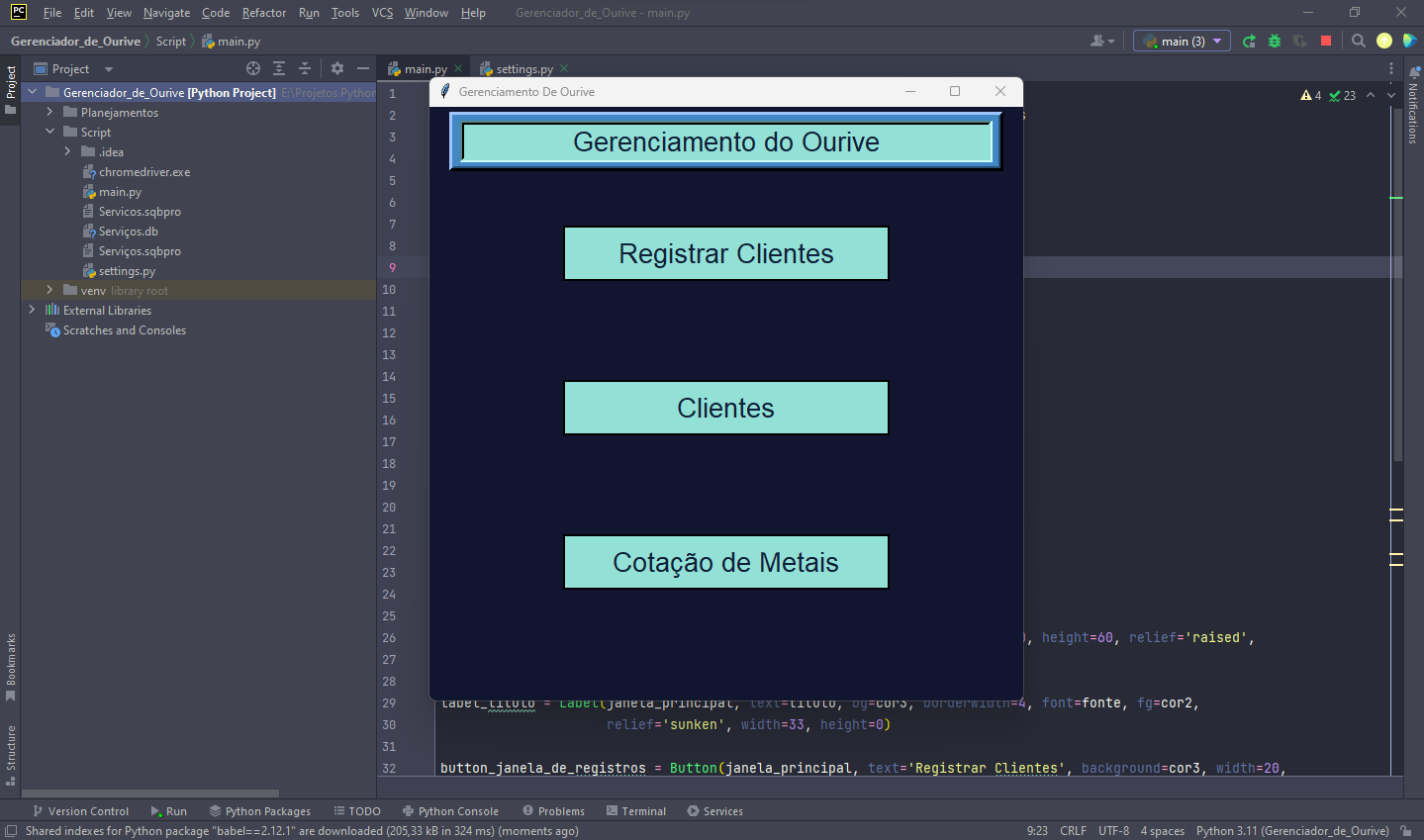Toggle the Structure tool window
The height and width of the screenshot is (840, 1424).
tap(11, 744)
